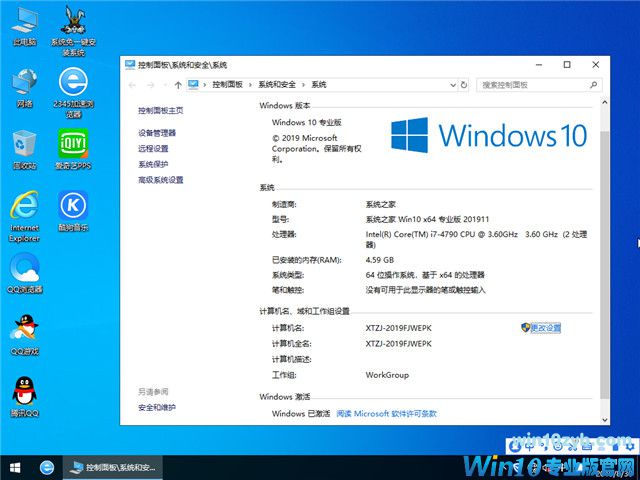Open the 此电脑 desktop icon
This screenshot has width=640, height=480.
pyautogui.click(x=24, y=26)
